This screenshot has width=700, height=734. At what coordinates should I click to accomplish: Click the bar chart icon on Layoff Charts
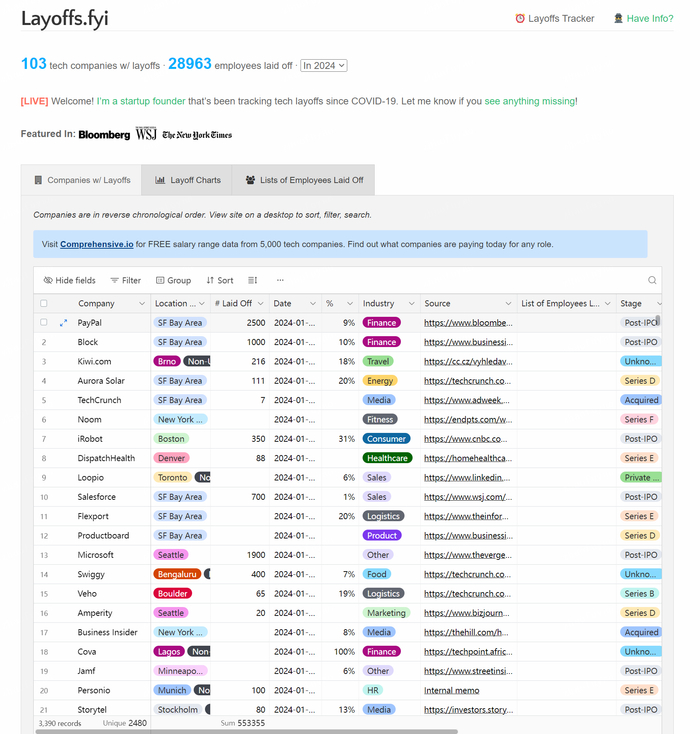tap(160, 180)
